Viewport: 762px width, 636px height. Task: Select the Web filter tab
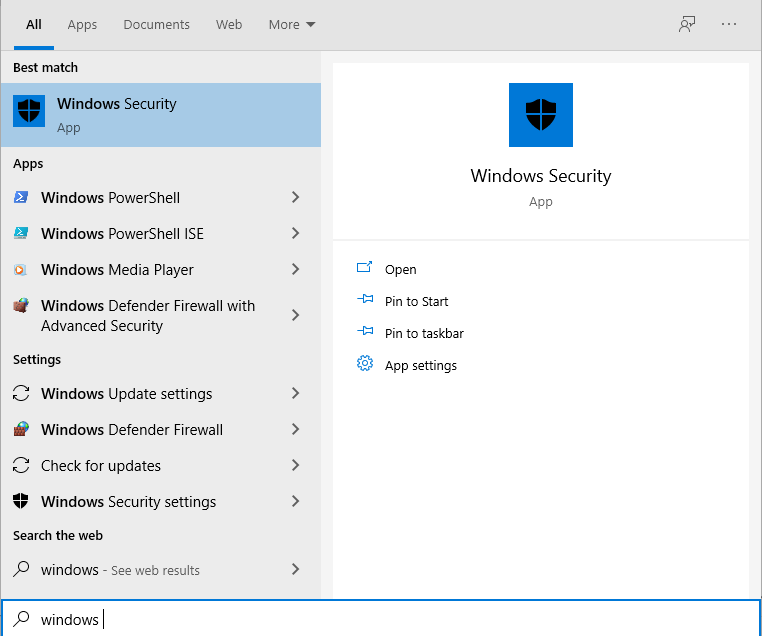pos(229,25)
